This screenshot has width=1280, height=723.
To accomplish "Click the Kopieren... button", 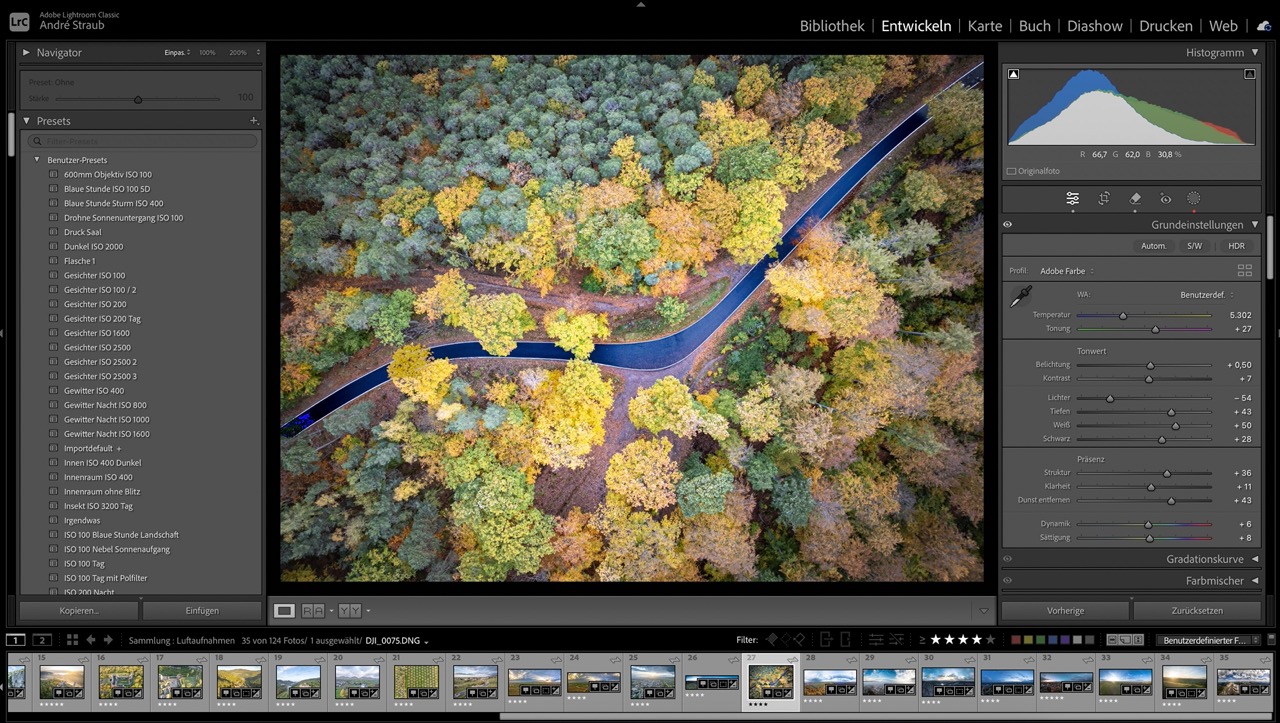I will click(79, 610).
